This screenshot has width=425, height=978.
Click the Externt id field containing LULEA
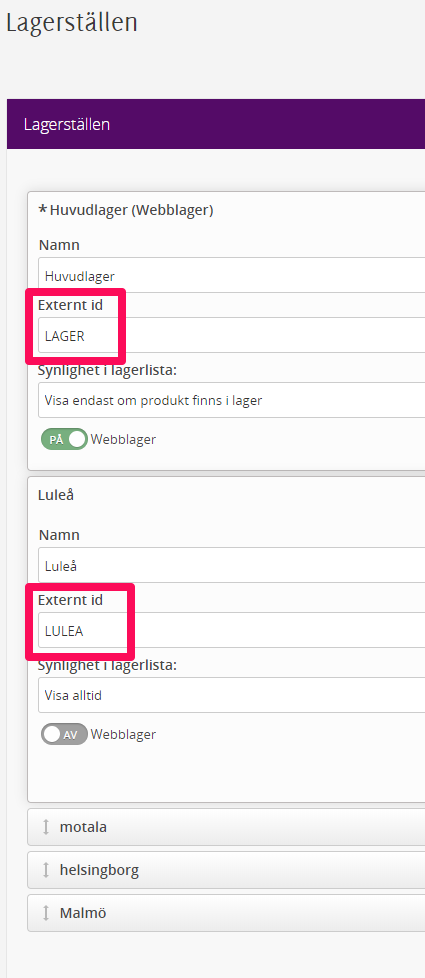click(232, 631)
